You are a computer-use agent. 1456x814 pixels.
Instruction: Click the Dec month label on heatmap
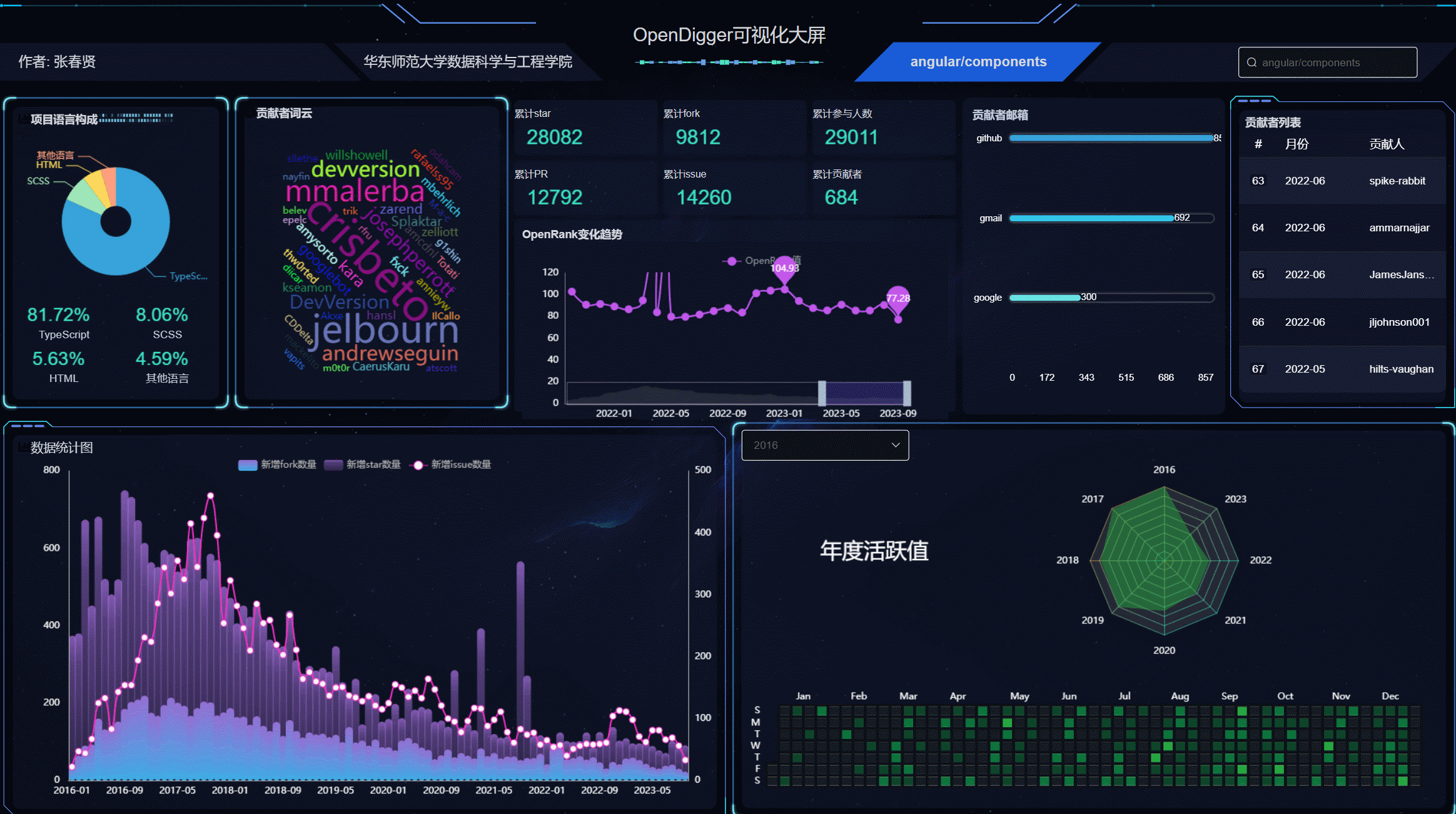(1390, 696)
